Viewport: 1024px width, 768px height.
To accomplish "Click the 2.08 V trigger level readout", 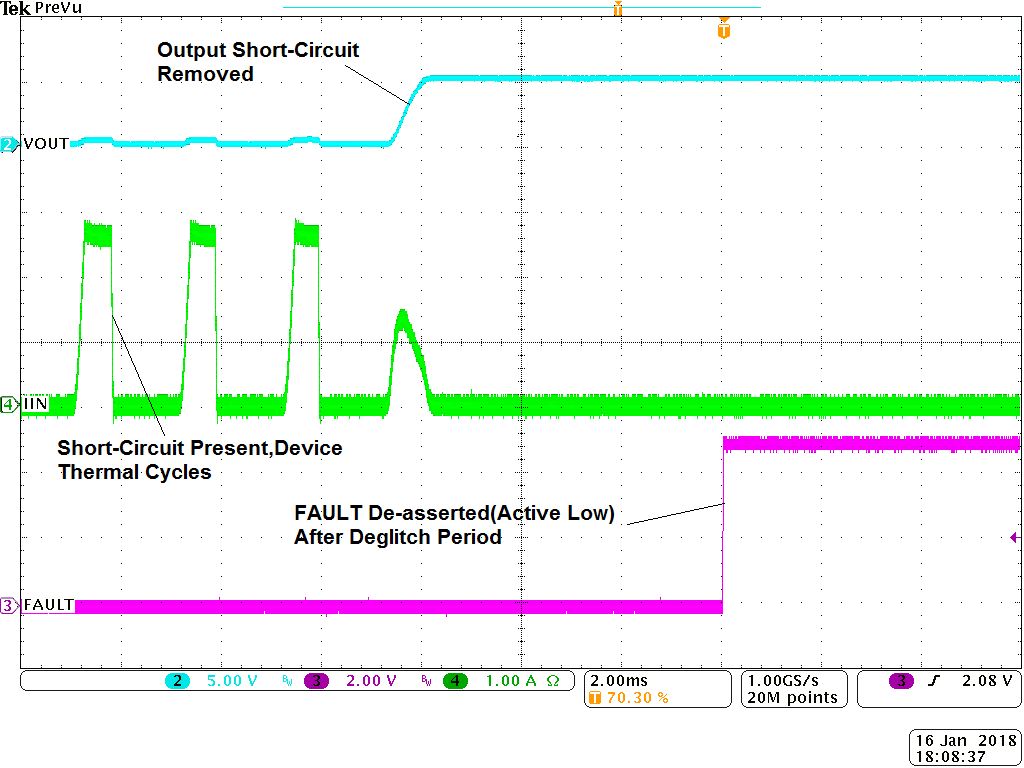I will coord(987,681).
